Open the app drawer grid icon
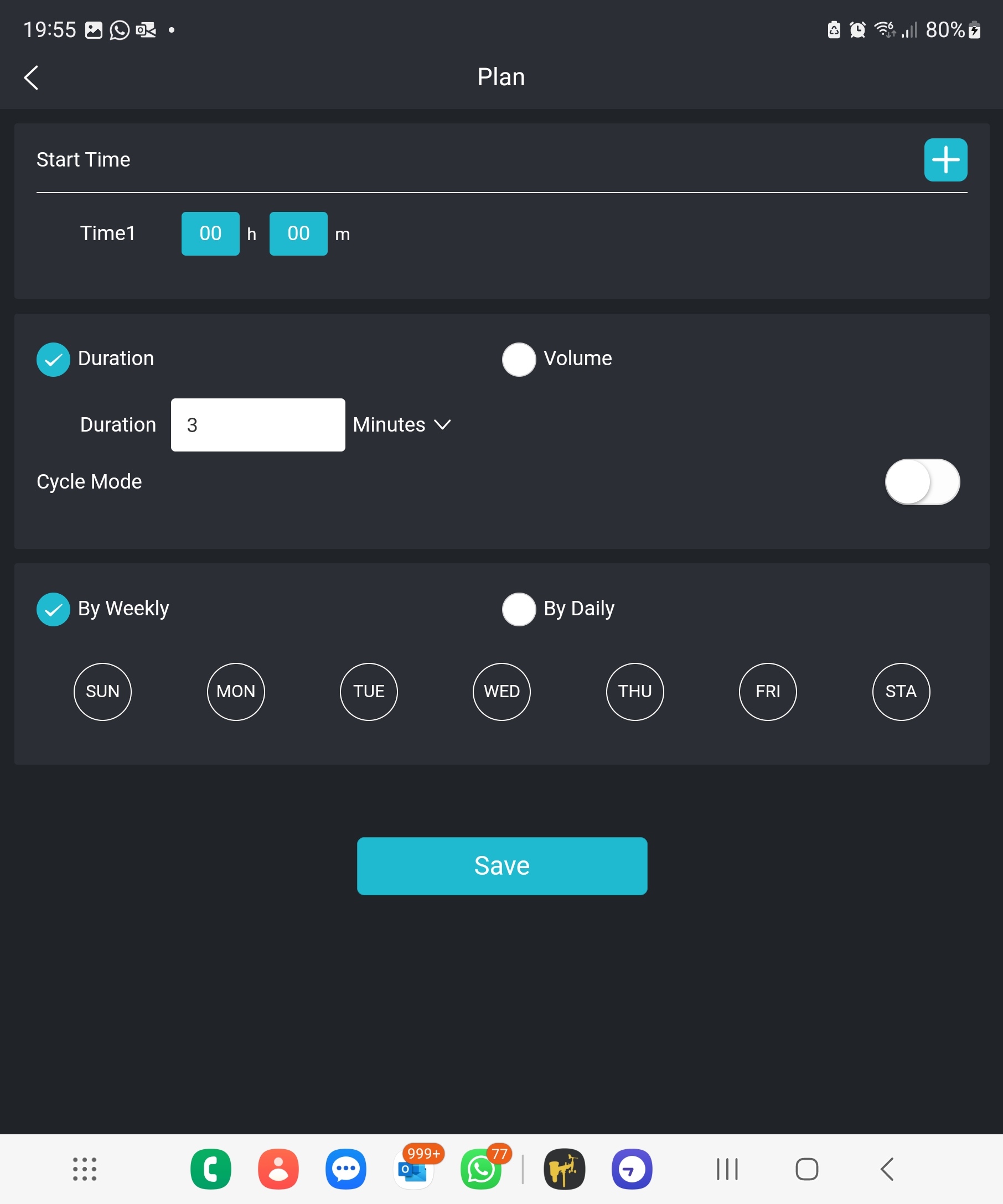The width and height of the screenshot is (1003, 1204). pyautogui.click(x=84, y=1169)
